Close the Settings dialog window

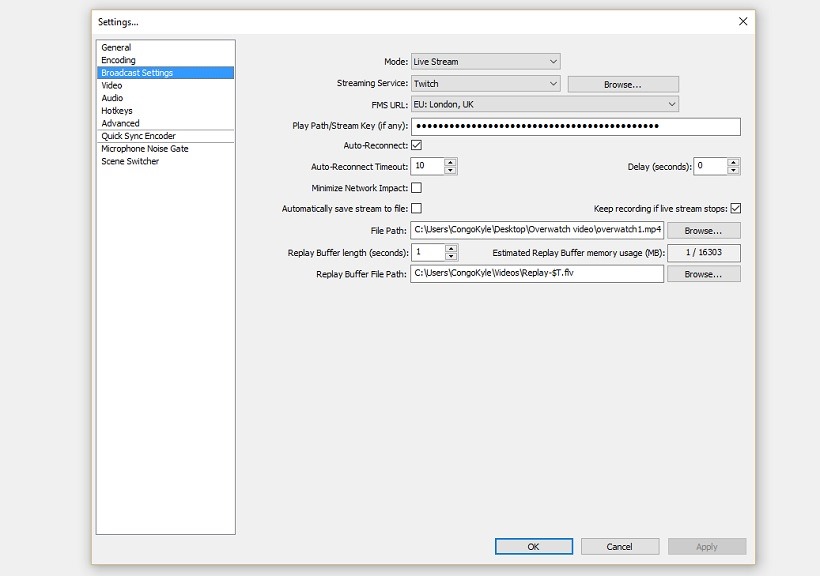743,21
